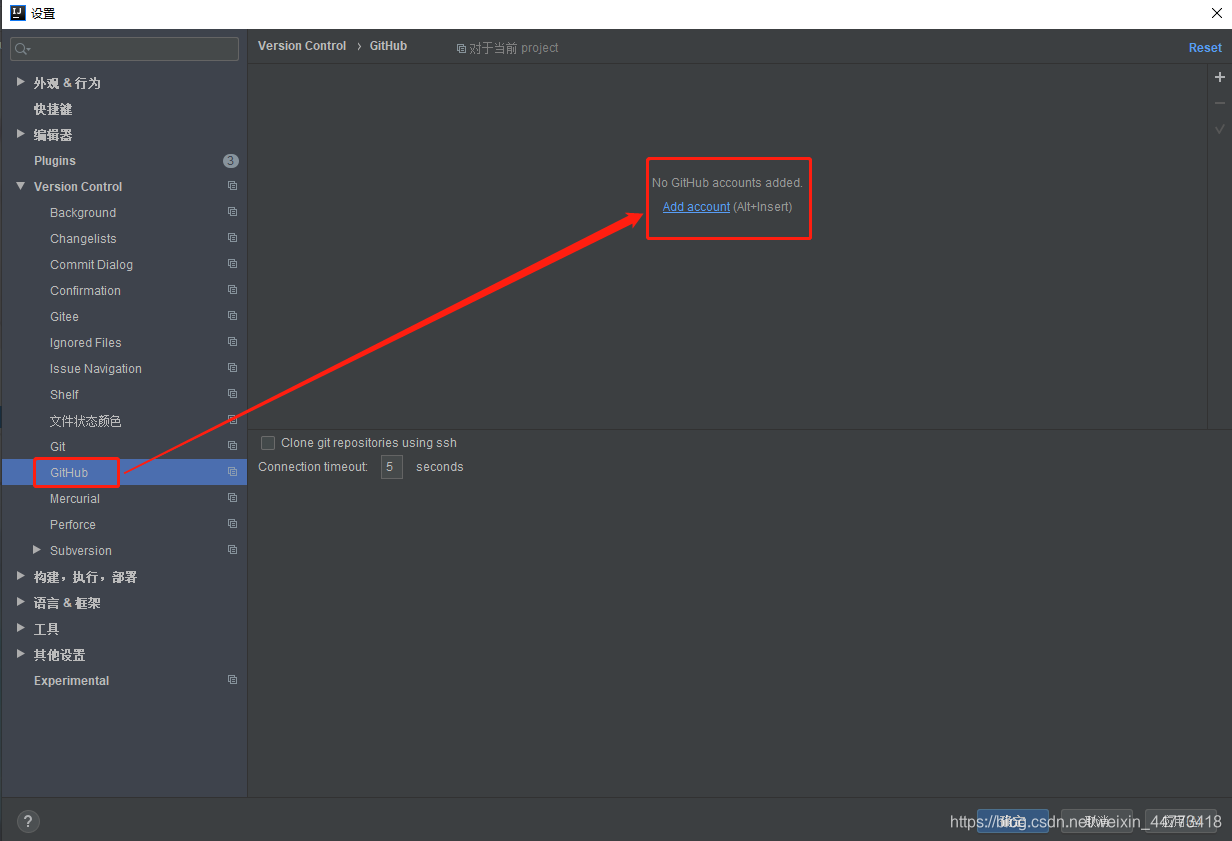The width and height of the screenshot is (1232, 841).
Task: Click the 确定 button
Action: pyautogui.click(x=1013, y=822)
